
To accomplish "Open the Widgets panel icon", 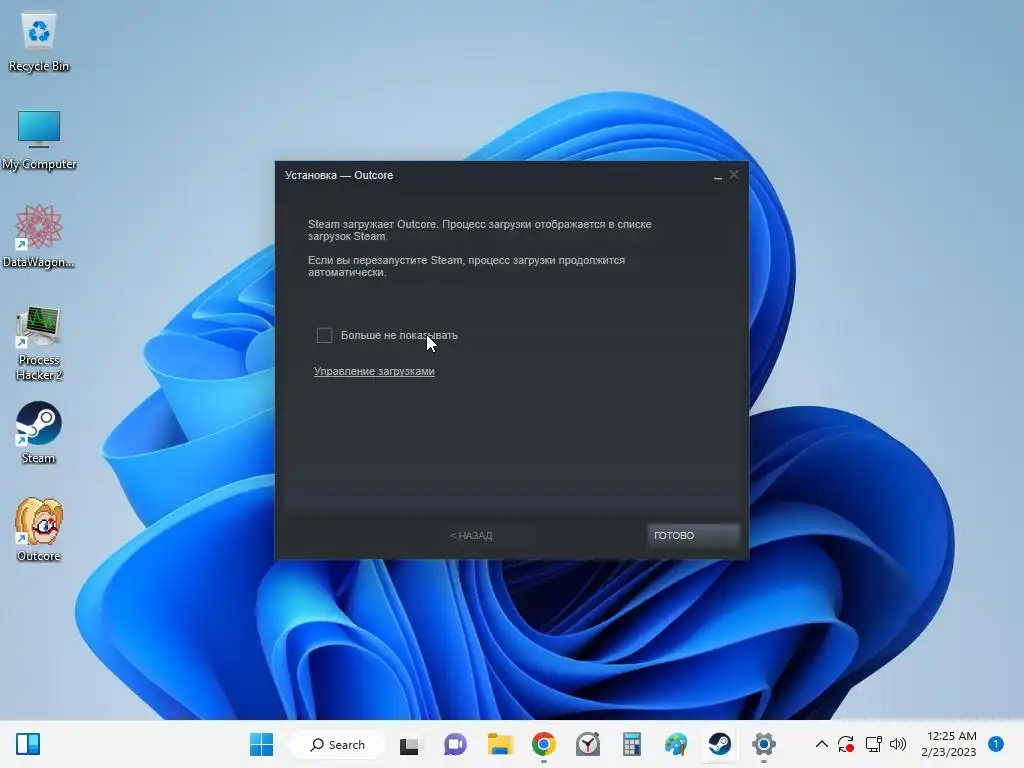I will click(28, 744).
